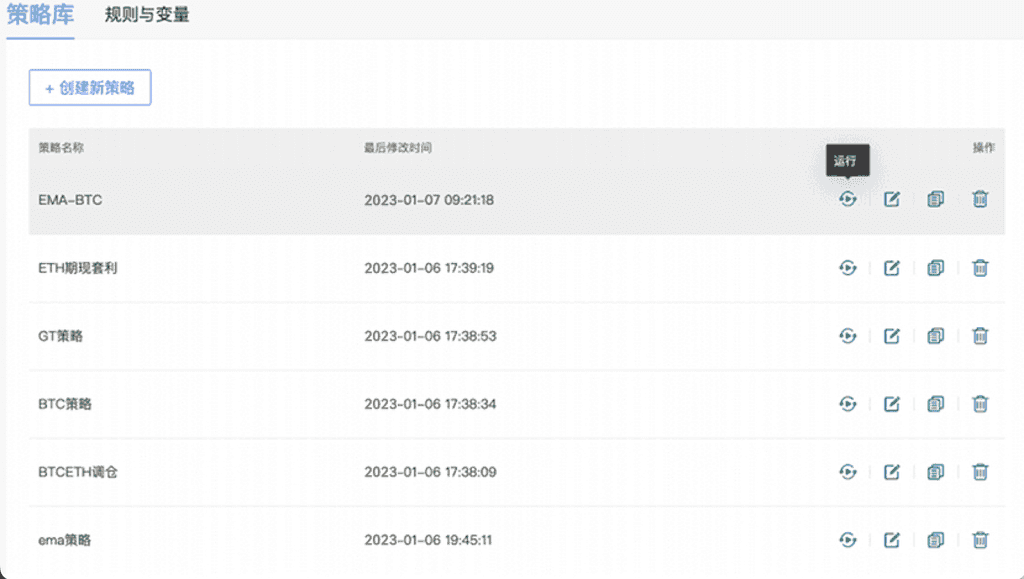Delete the EMA-BTC strategy

coord(980,199)
